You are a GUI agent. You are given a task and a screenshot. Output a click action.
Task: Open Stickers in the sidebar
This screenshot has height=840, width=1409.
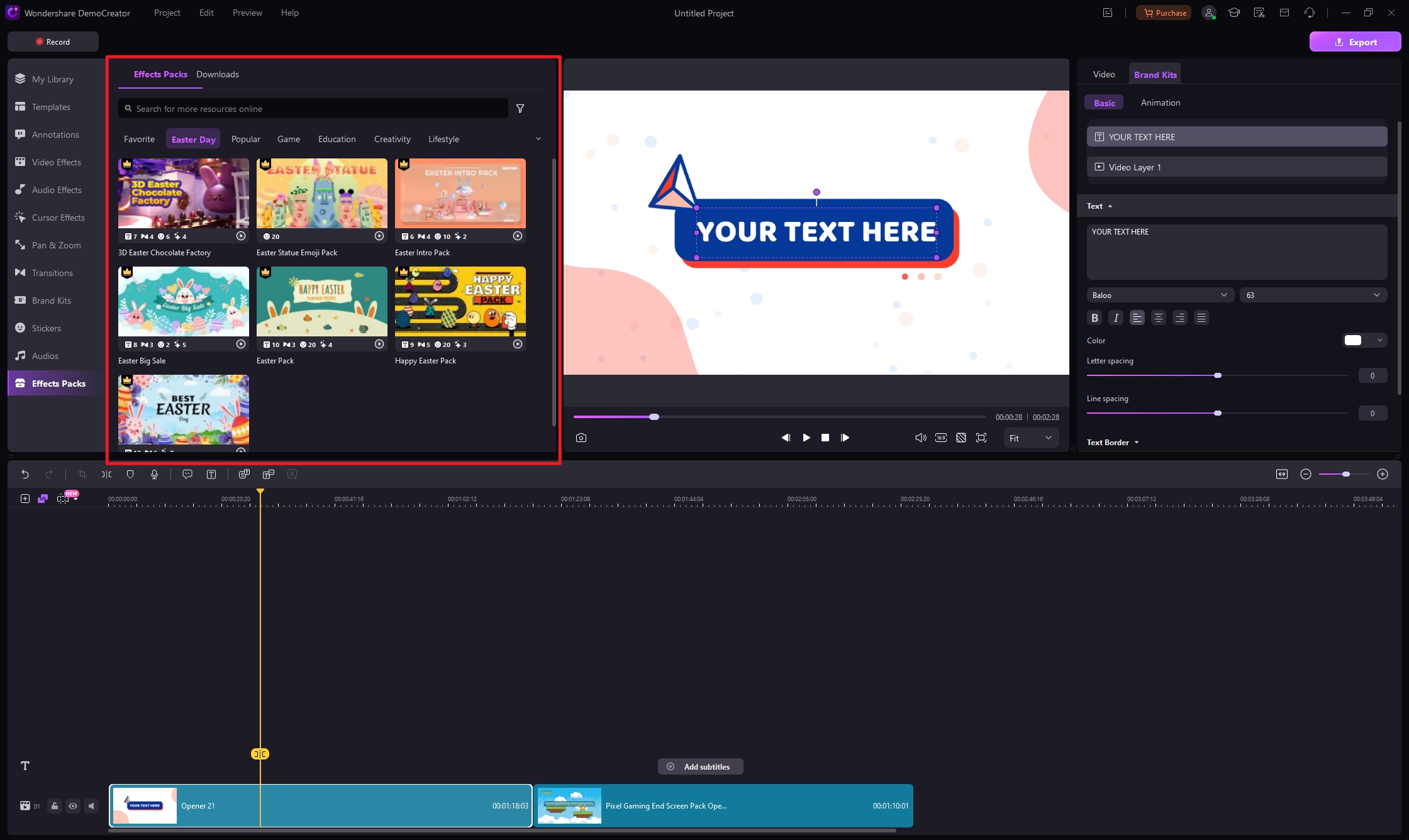pos(46,328)
